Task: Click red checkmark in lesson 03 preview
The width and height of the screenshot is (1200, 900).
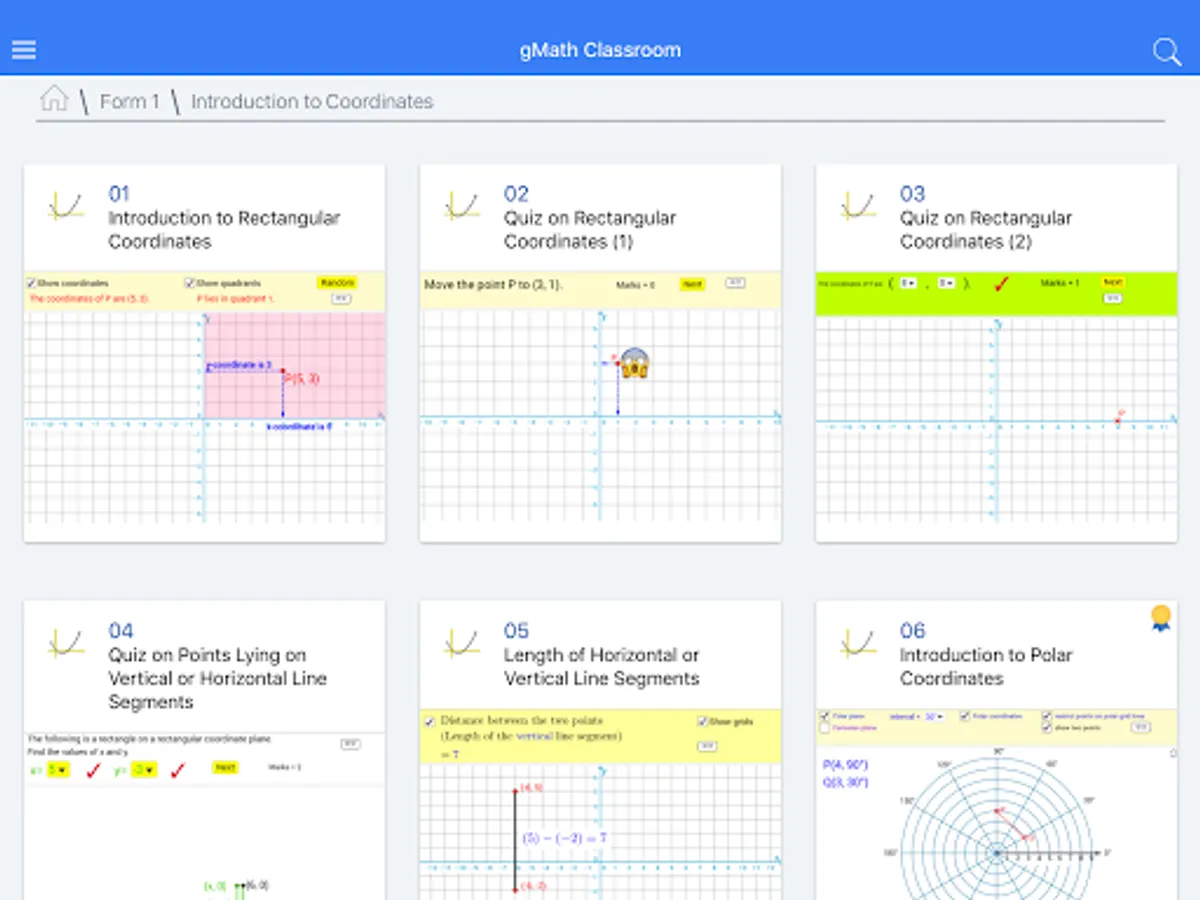Action: point(1002,285)
